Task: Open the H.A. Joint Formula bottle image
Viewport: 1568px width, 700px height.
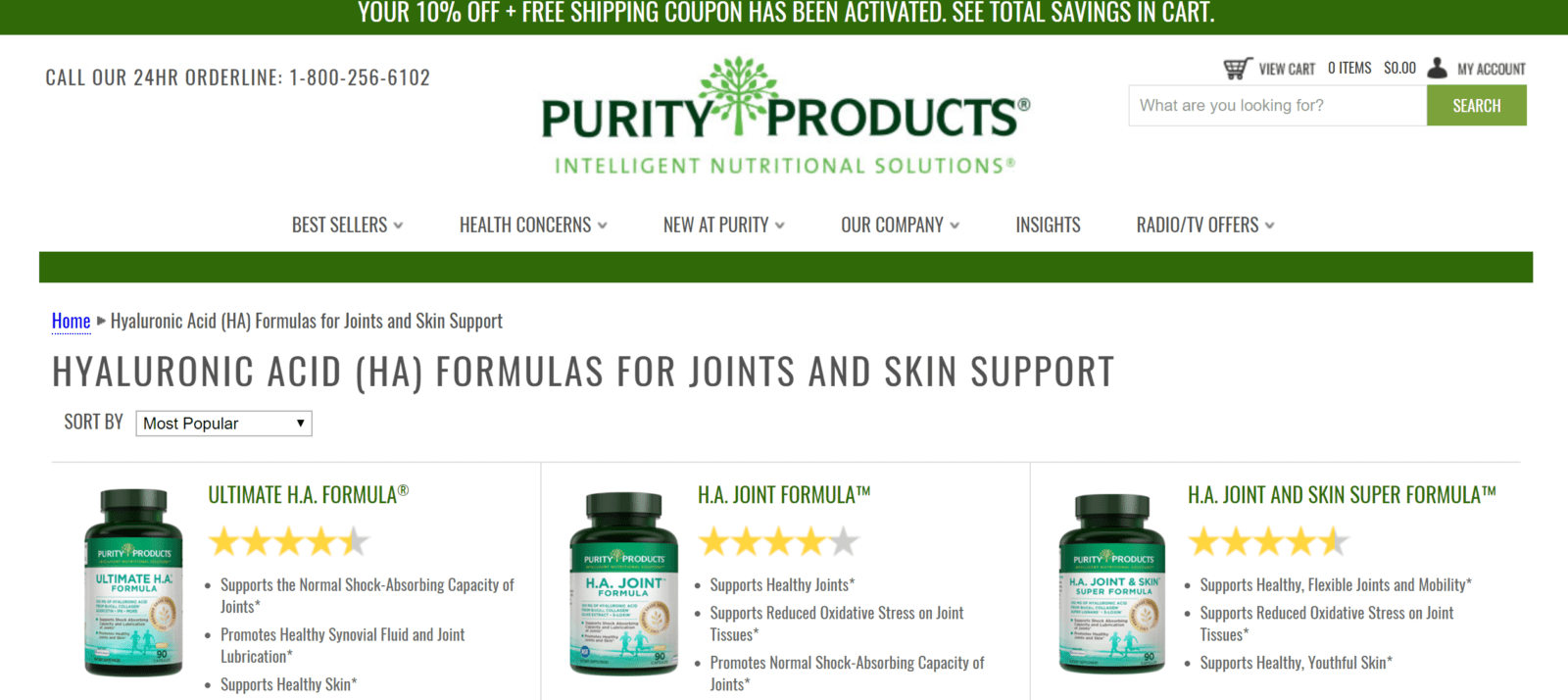Action: click(x=623, y=583)
